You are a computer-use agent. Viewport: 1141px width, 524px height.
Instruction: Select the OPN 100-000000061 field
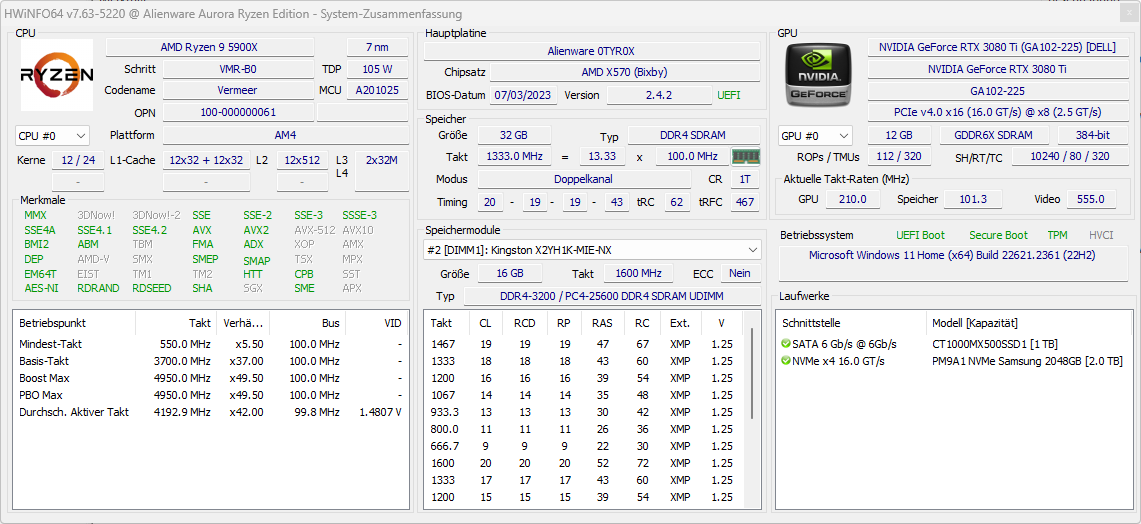[238, 113]
